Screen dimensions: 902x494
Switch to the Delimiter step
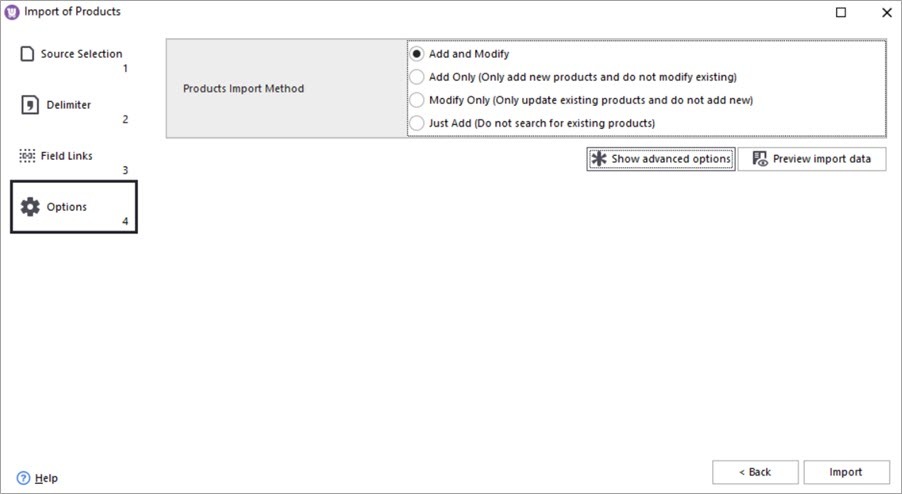[68, 105]
